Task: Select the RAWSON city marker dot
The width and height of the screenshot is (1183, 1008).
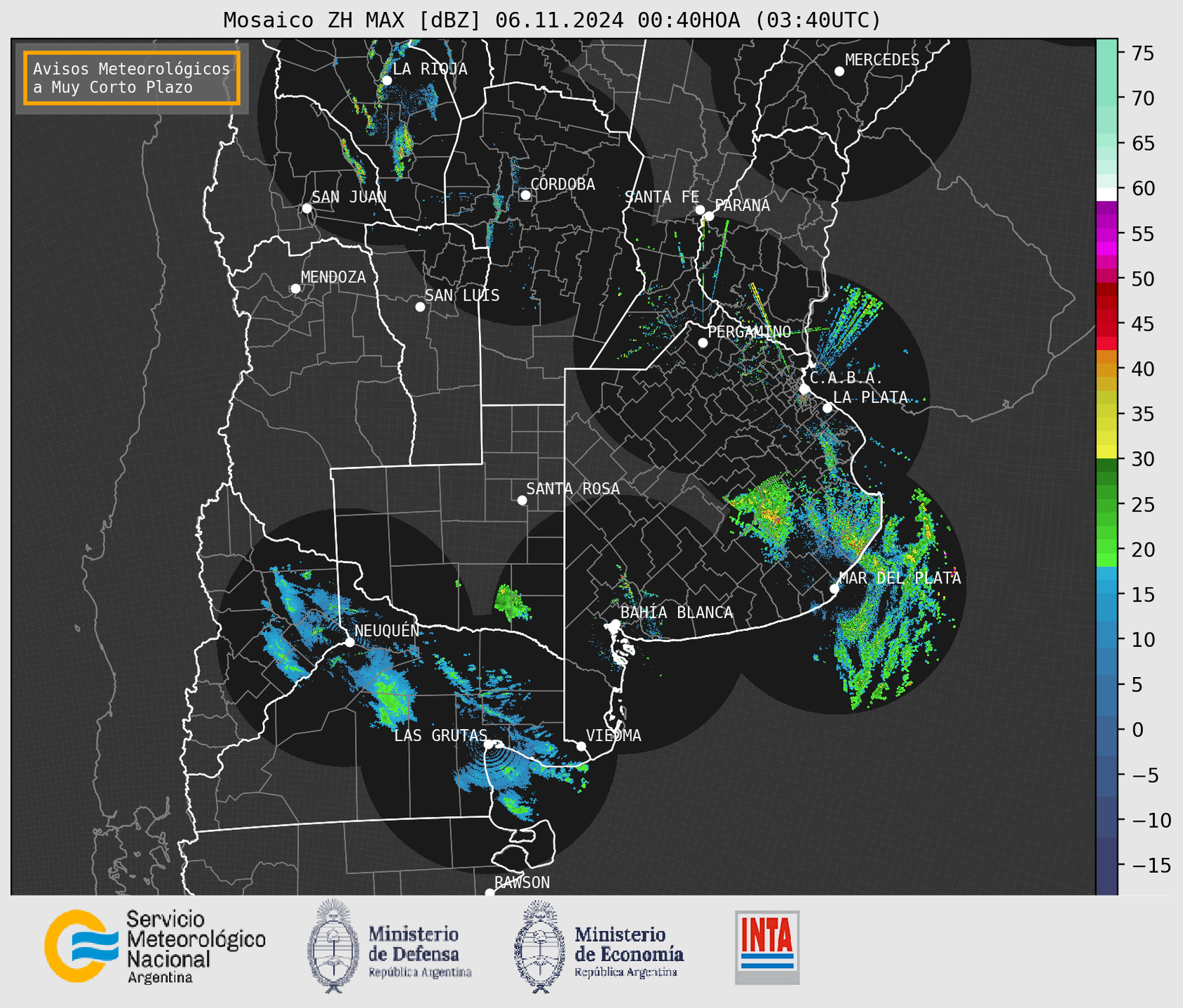Action: (489, 893)
